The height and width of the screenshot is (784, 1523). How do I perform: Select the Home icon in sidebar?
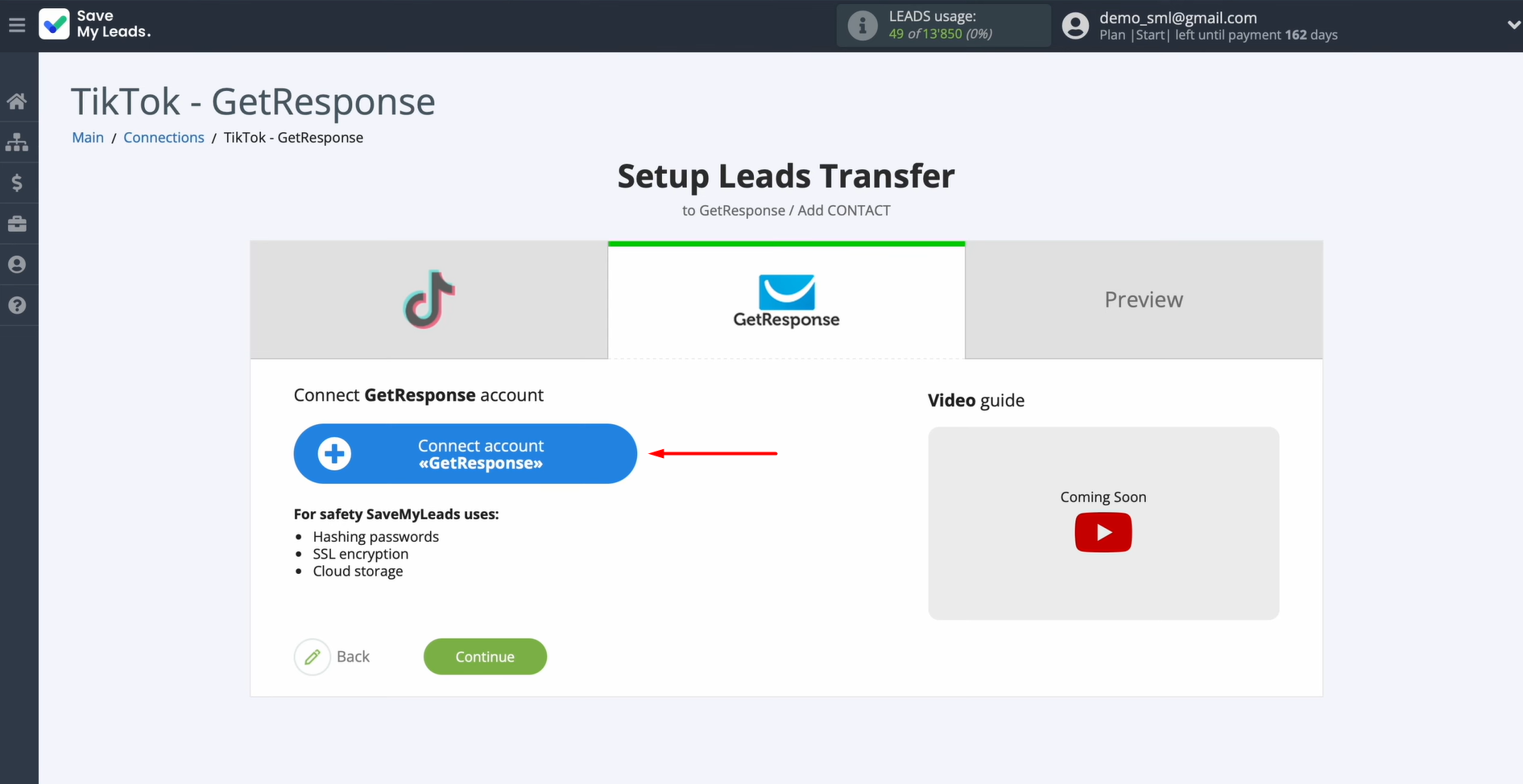[18, 101]
